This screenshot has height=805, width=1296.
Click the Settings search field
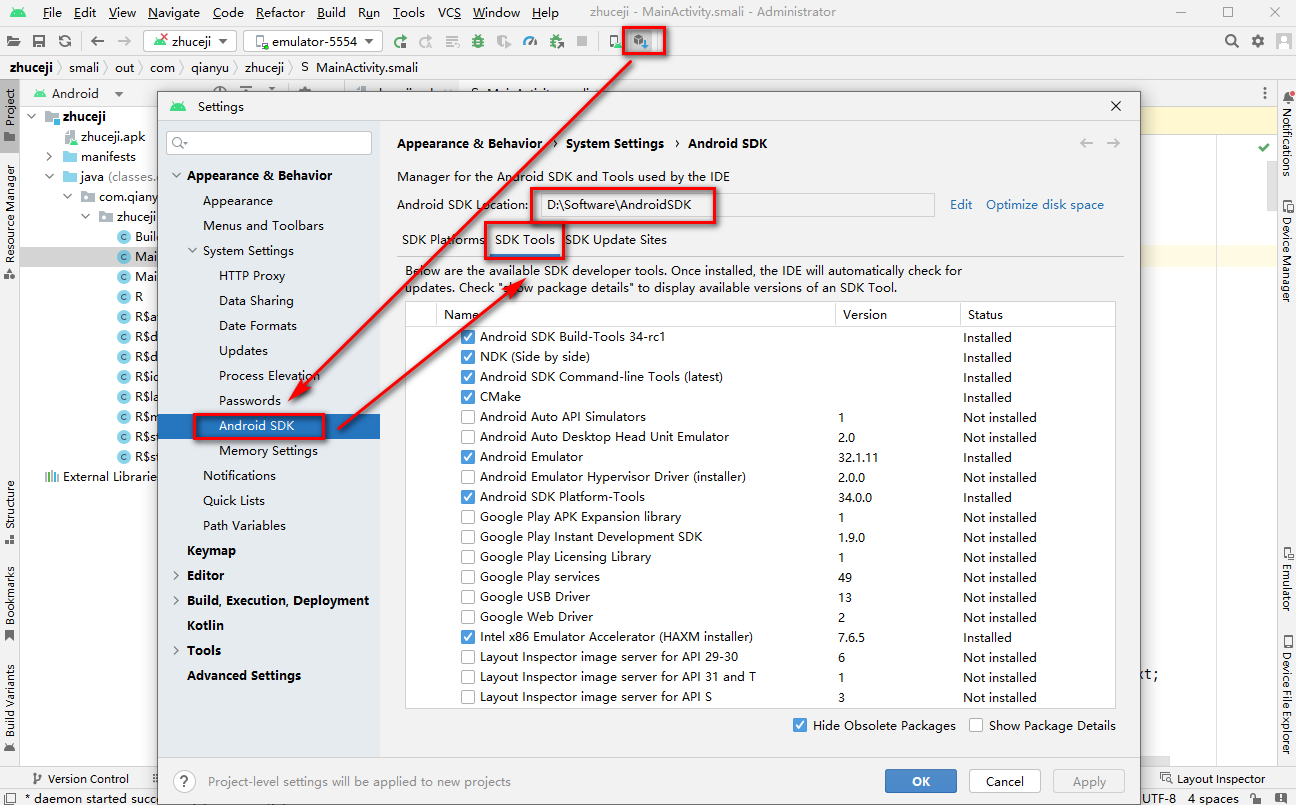(269, 142)
